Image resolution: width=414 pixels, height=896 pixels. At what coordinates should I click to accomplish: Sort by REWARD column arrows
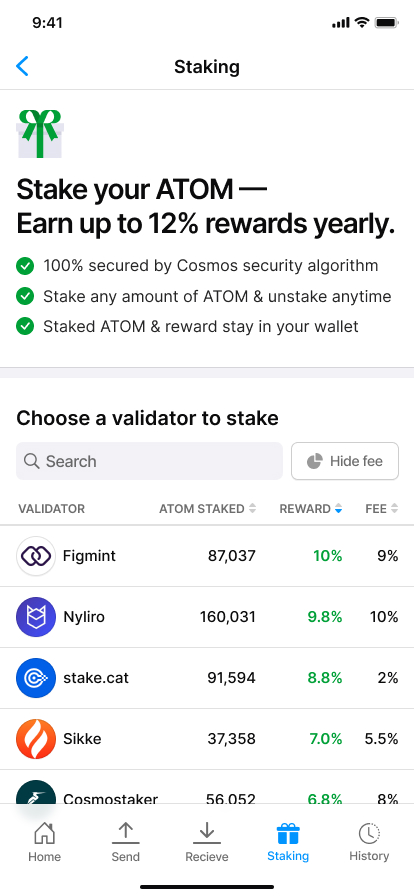tap(338, 509)
